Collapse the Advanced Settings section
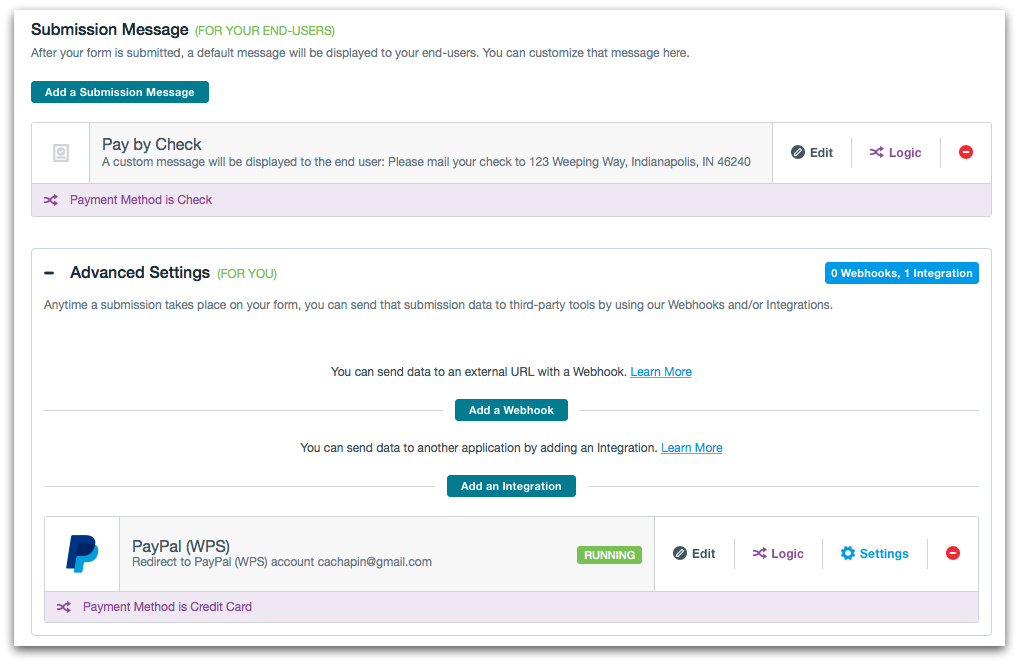Image resolution: width=1019 pixels, height=664 pixels. pos(49,273)
